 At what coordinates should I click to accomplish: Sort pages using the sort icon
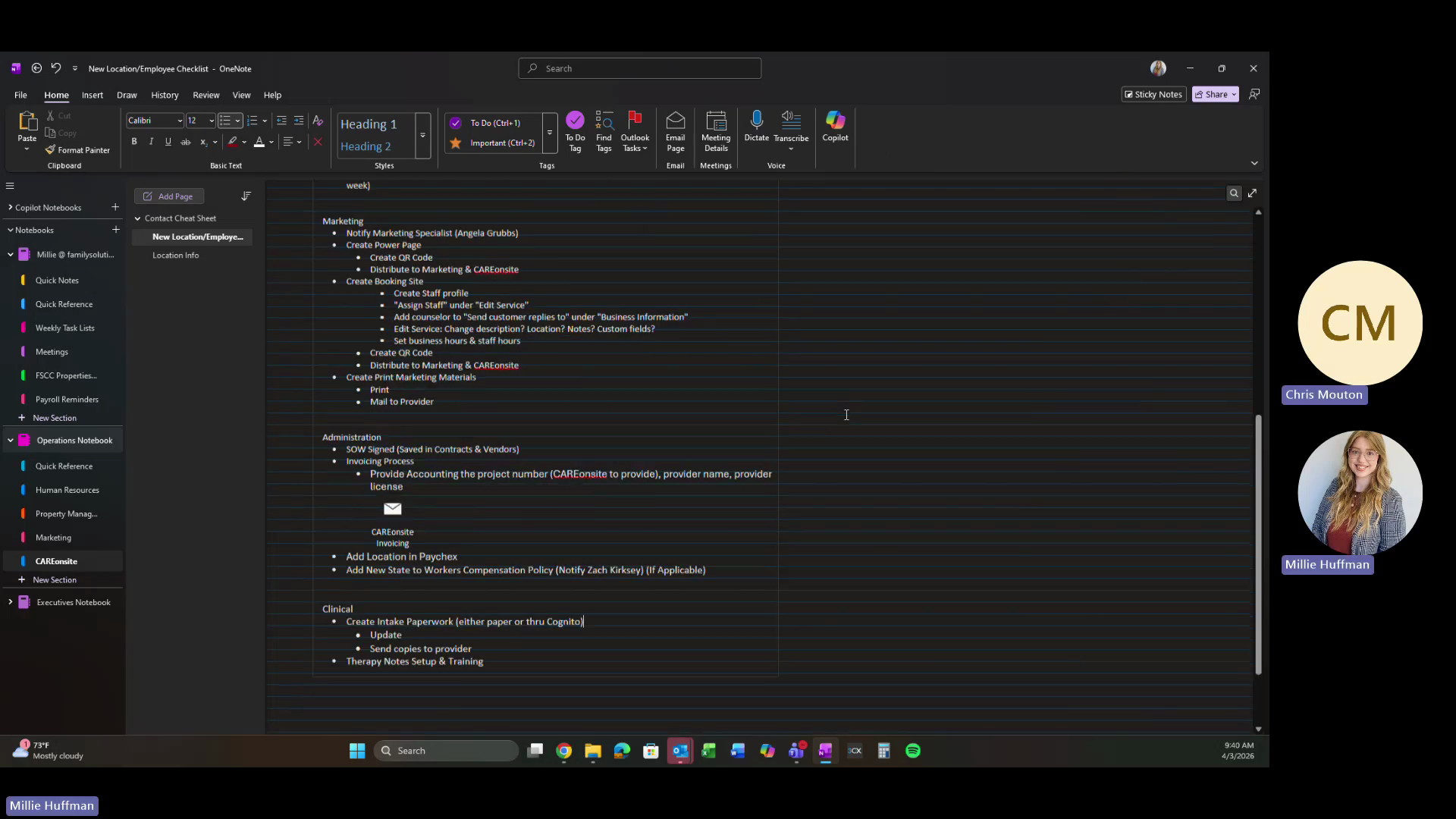(x=246, y=196)
